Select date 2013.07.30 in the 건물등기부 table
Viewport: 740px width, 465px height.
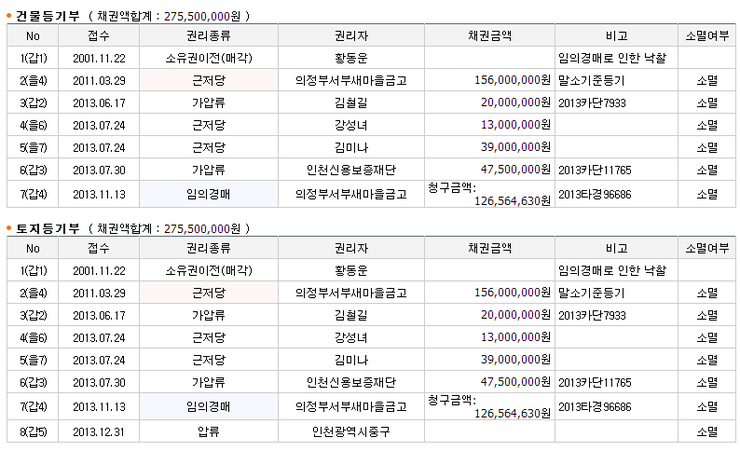[x=99, y=170]
